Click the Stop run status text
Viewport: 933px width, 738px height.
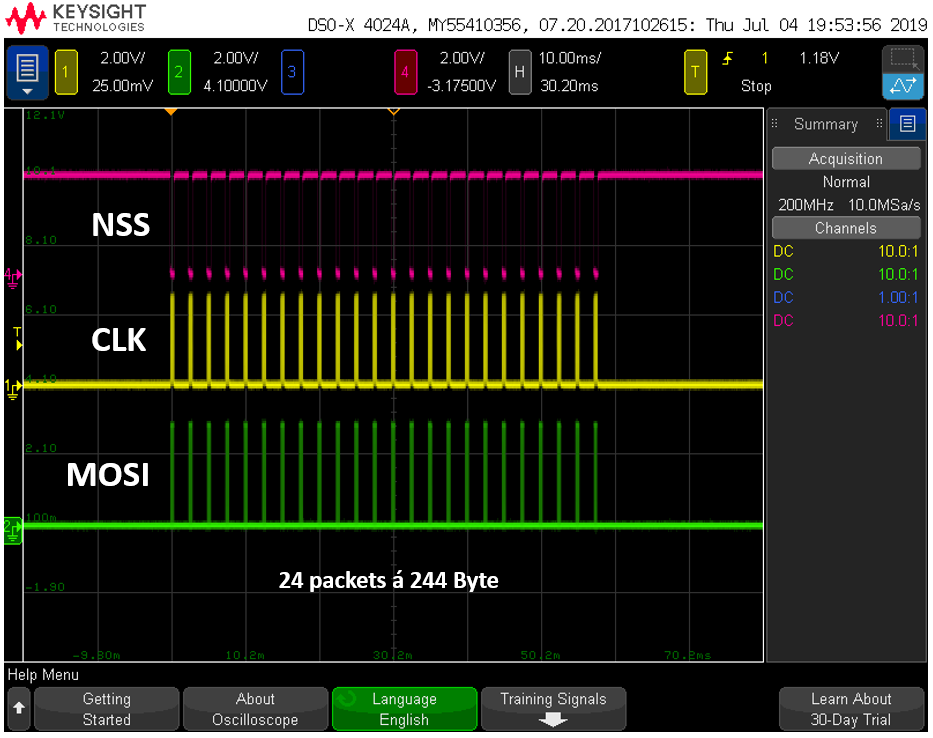(756, 86)
